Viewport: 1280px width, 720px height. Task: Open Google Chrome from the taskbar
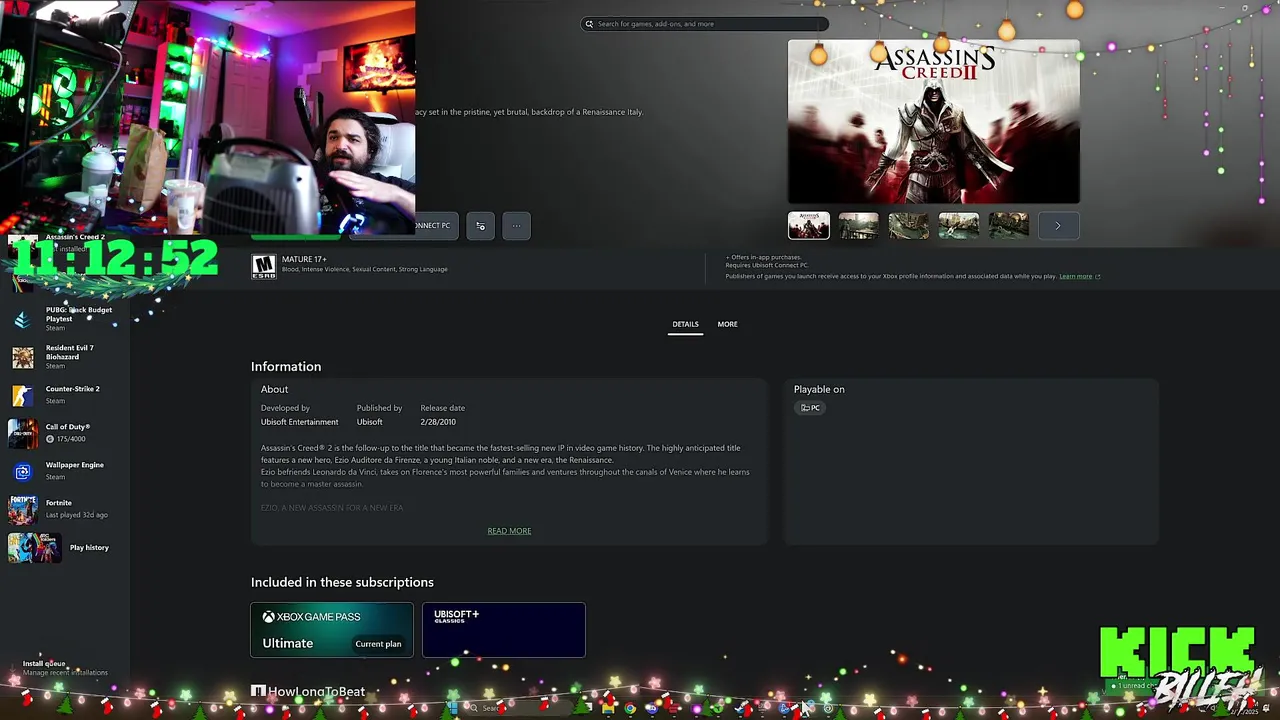[x=630, y=708]
